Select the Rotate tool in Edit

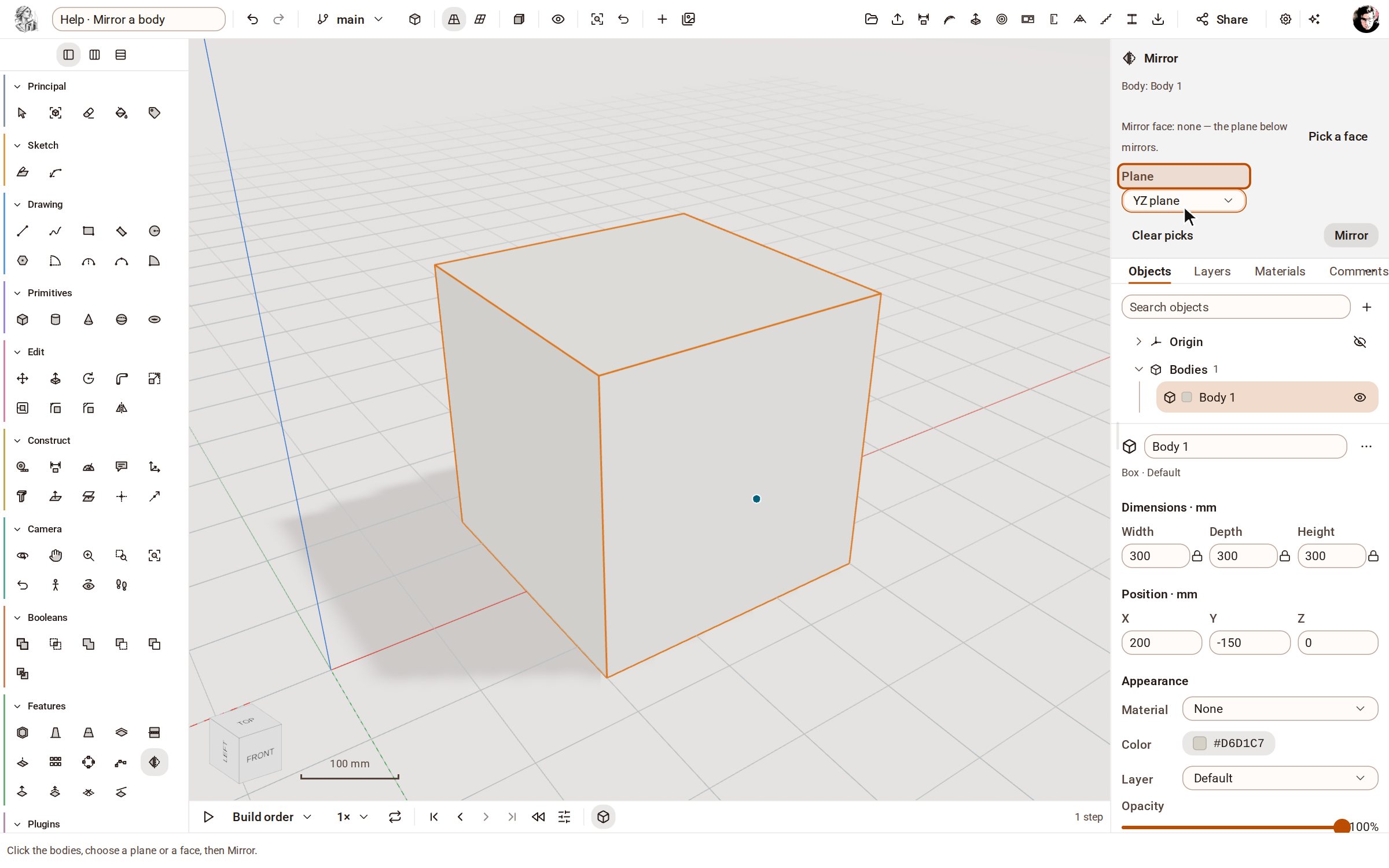point(89,378)
